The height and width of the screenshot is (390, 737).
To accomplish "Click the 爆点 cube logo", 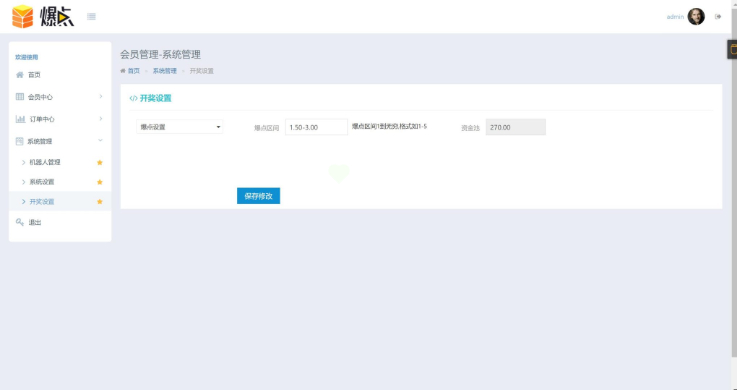I will click(x=23, y=16).
